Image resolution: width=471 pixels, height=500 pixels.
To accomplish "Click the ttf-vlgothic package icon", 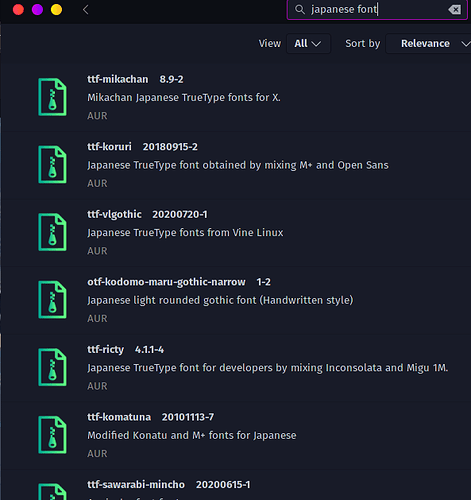I will coord(52,232).
